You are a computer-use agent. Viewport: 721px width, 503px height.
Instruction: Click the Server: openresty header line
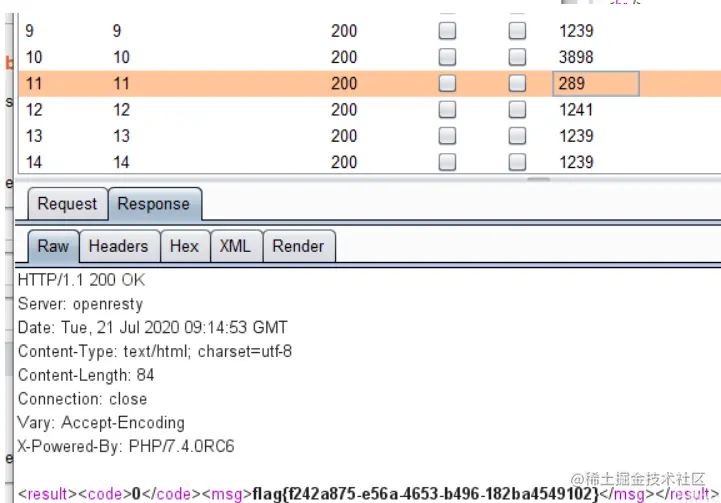click(80, 304)
